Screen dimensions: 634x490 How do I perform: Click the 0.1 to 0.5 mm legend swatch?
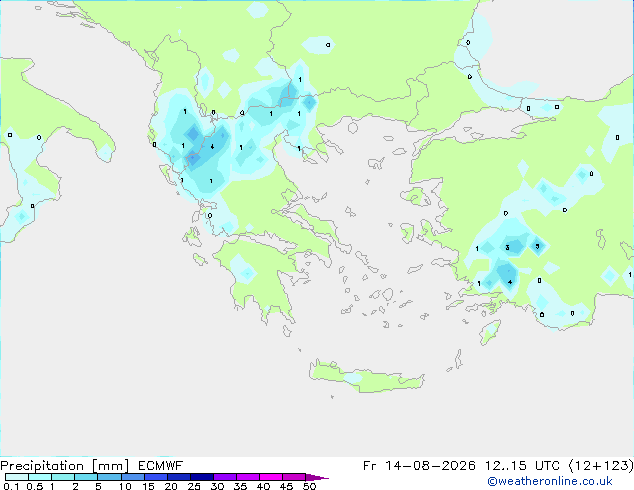[x=17, y=477]
